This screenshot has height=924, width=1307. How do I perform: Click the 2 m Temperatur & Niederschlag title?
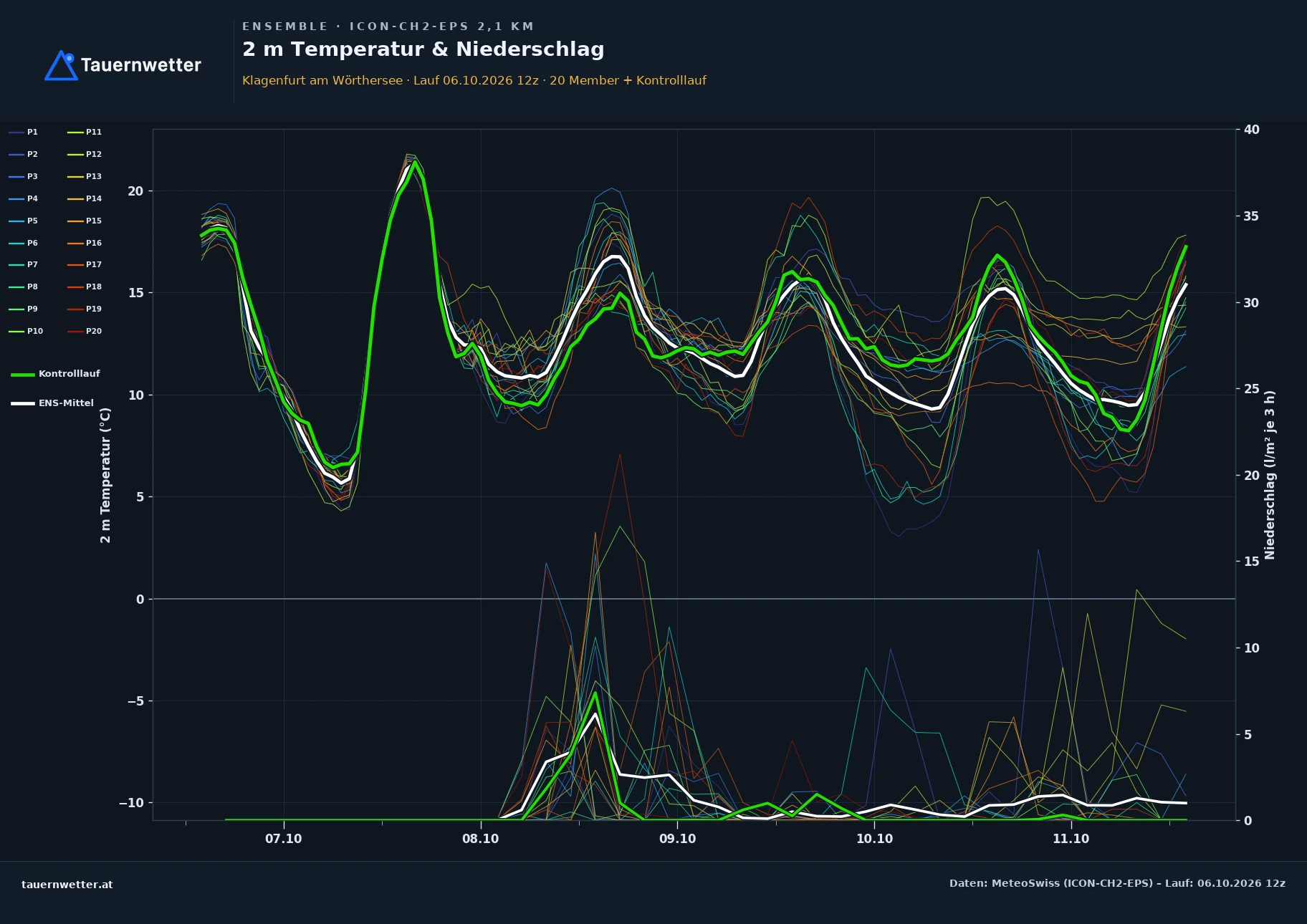[x=423, y=49]
